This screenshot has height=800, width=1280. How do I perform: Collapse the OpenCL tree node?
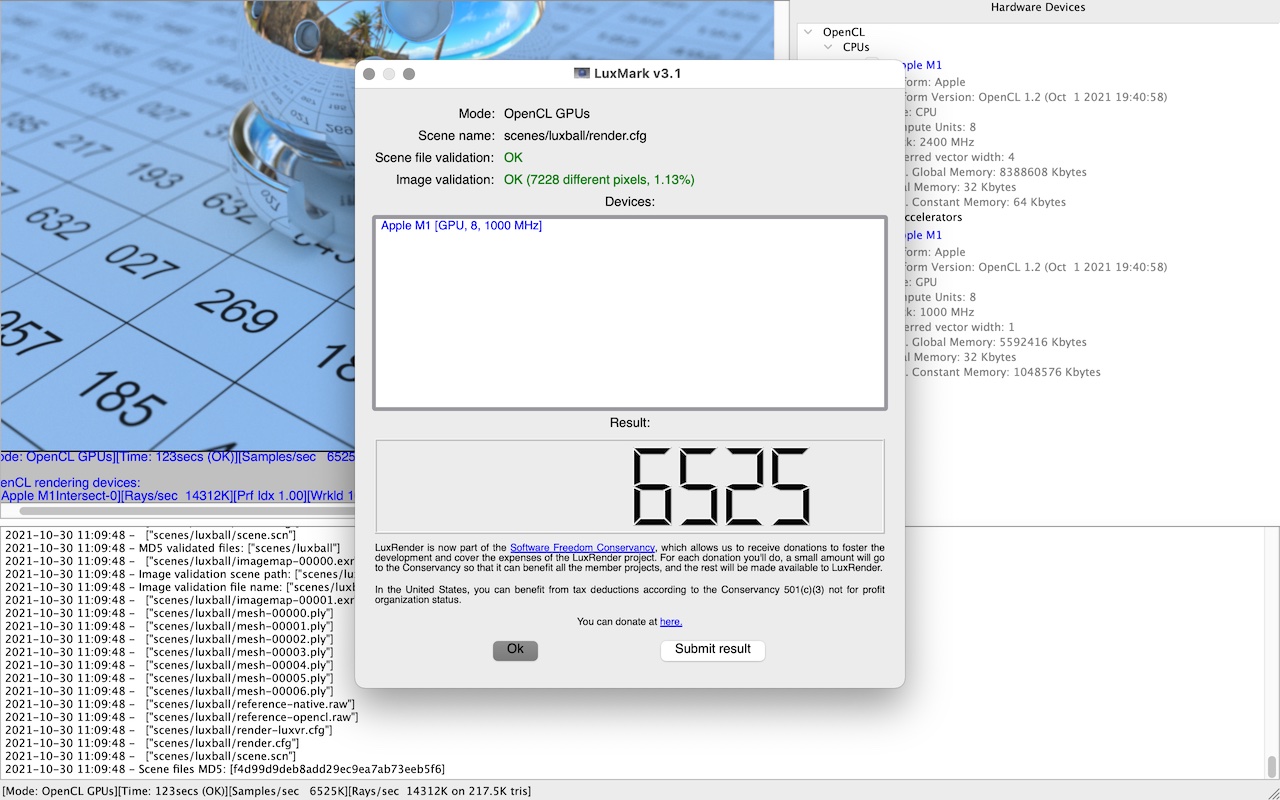pos(808,32)
